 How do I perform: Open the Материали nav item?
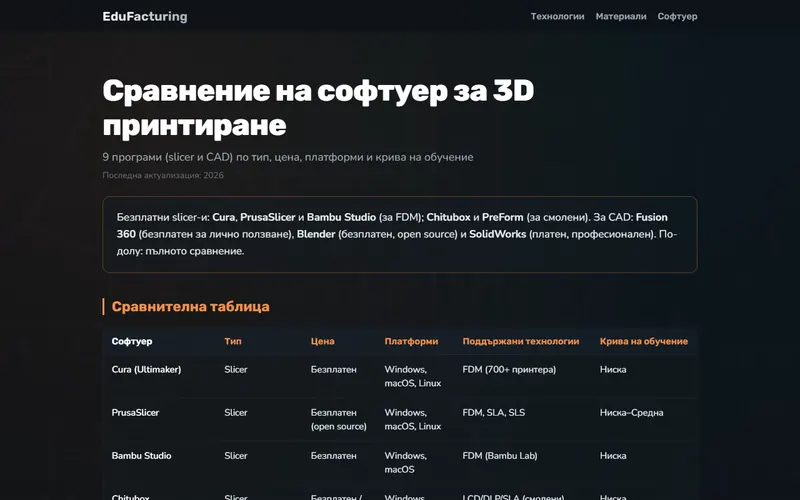tap(621, 16)
